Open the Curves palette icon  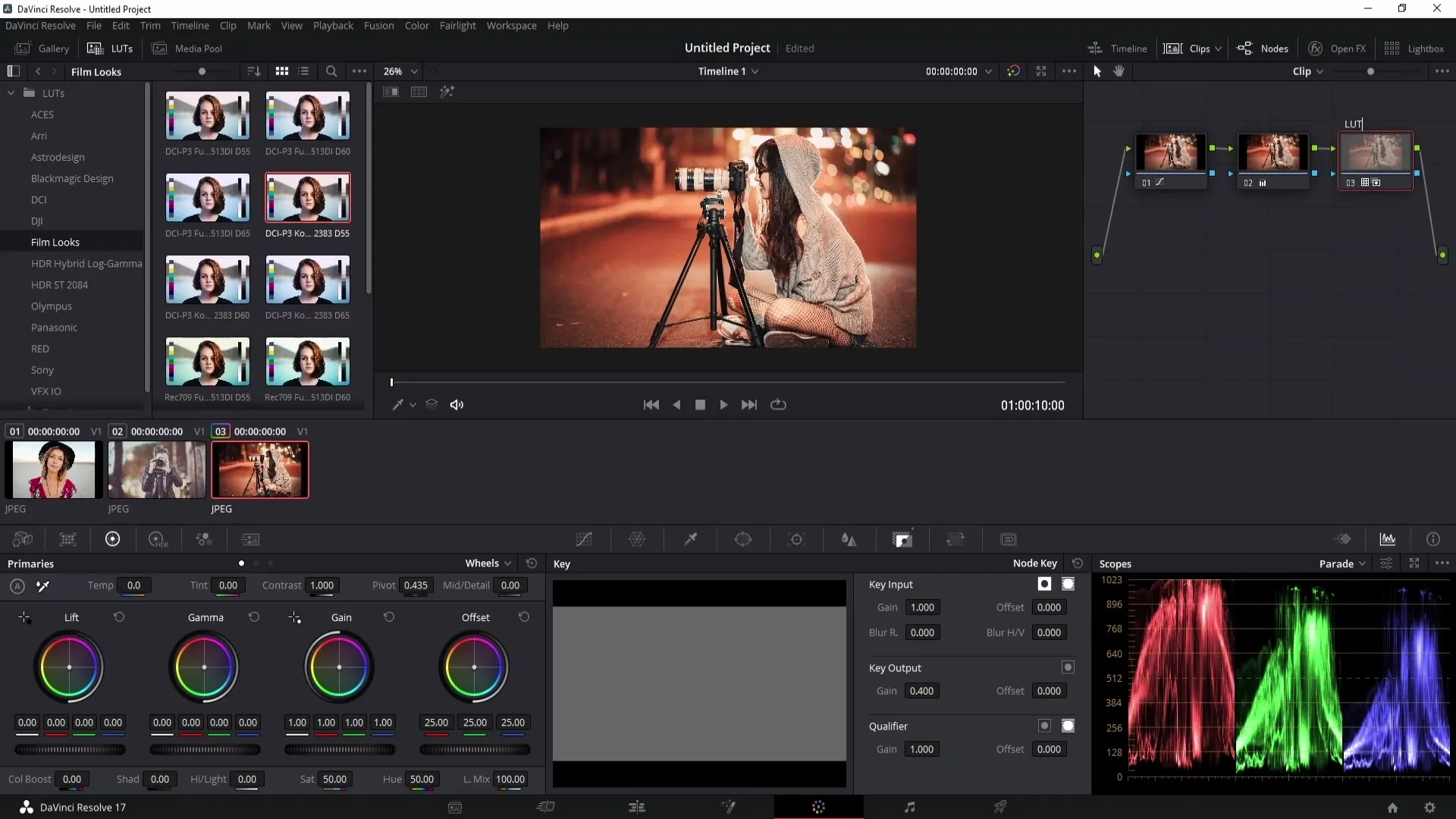[584, 539]
